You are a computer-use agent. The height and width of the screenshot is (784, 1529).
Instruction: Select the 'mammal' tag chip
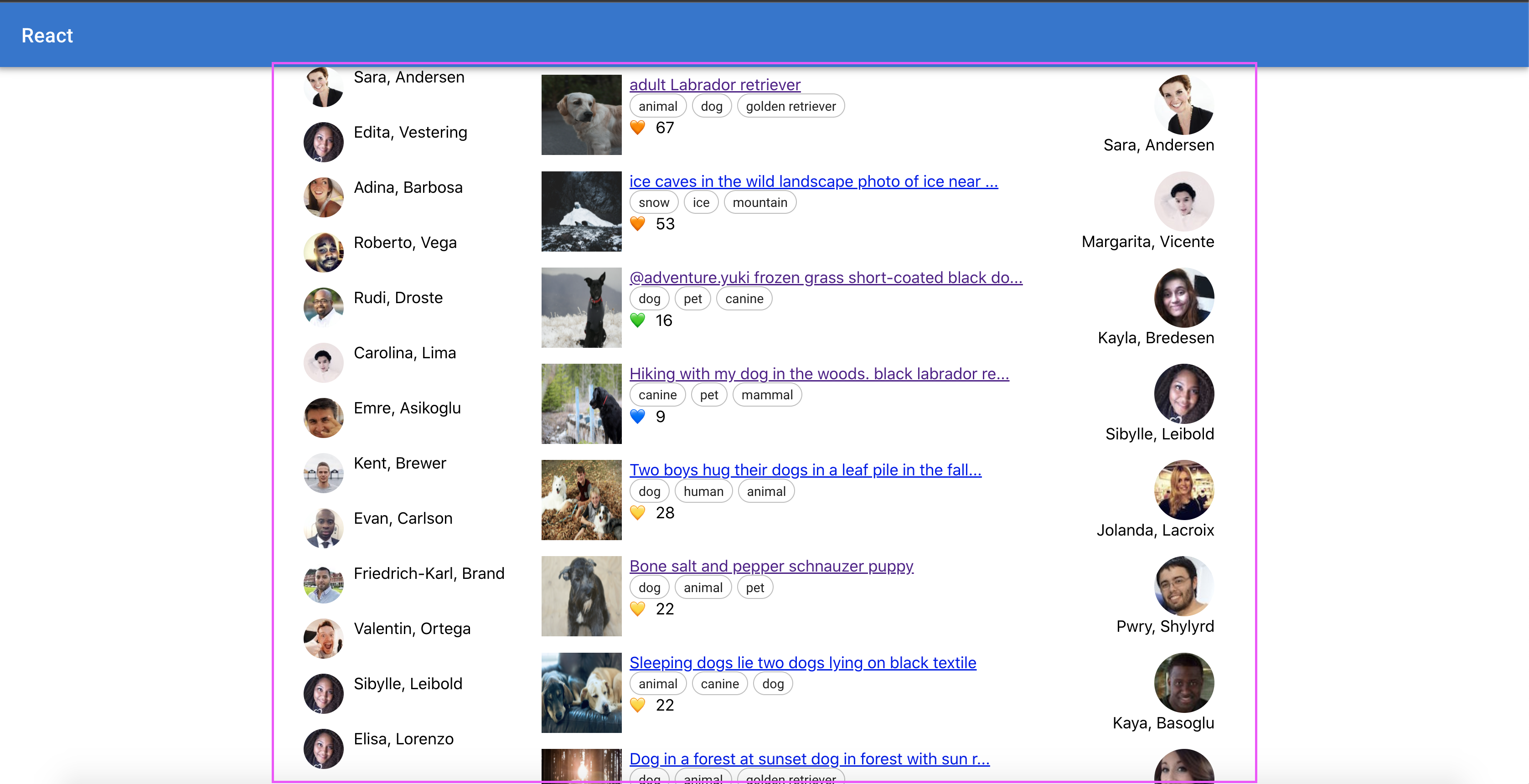pyautogui.click(x=767, y=395)
